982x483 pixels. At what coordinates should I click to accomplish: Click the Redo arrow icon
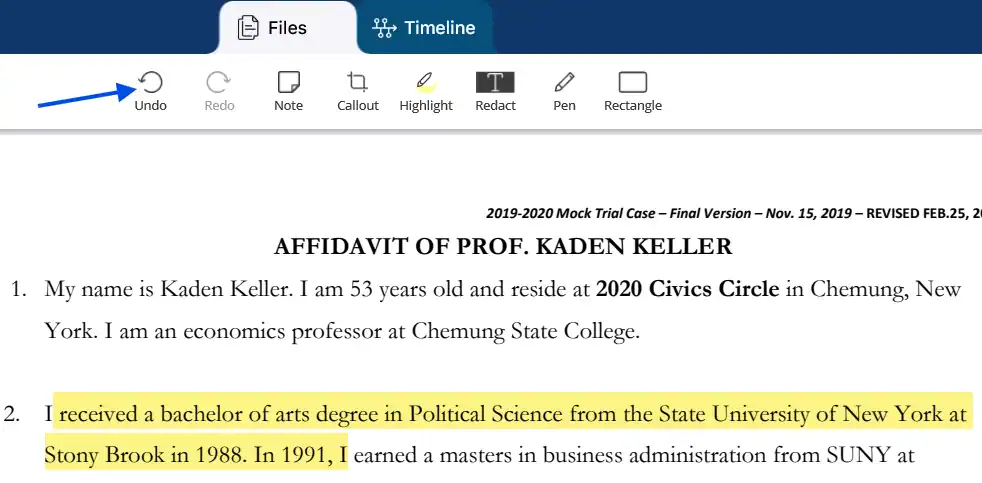coord(219,83)
